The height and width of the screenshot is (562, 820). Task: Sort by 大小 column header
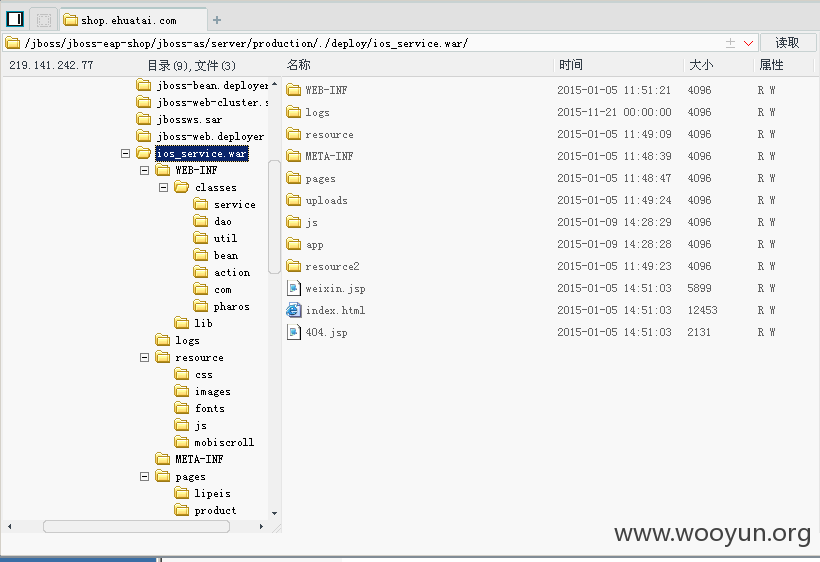(701, 65)
